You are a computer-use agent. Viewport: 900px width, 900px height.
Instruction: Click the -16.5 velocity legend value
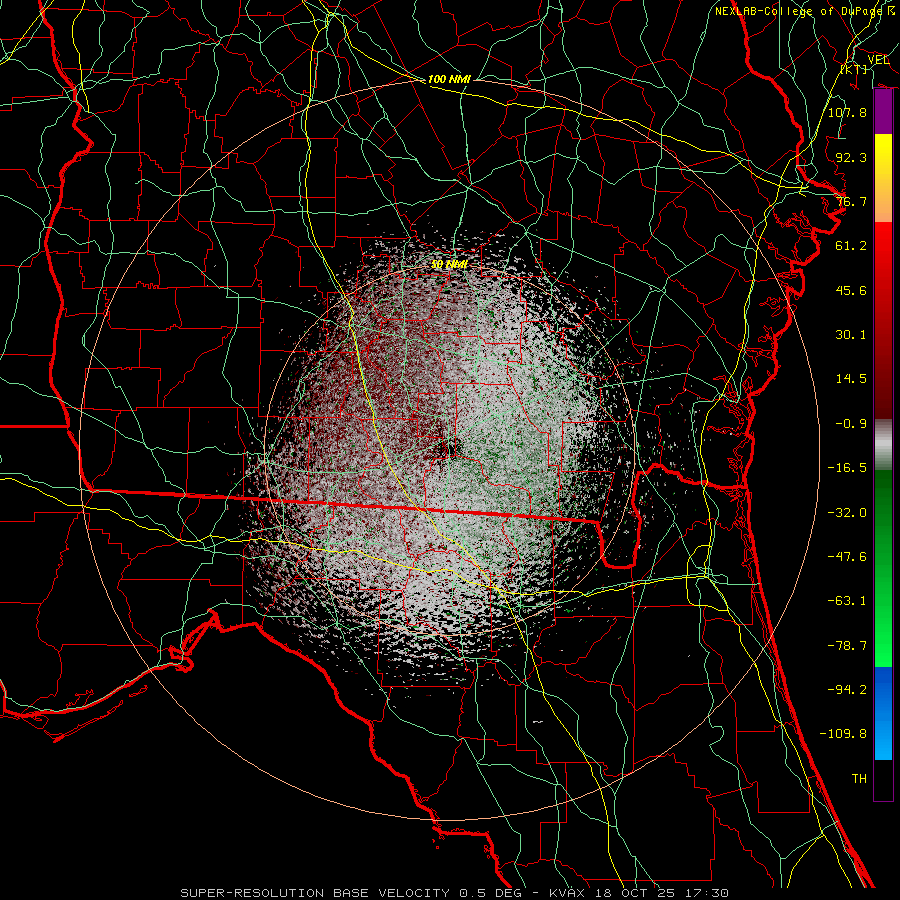847,468
